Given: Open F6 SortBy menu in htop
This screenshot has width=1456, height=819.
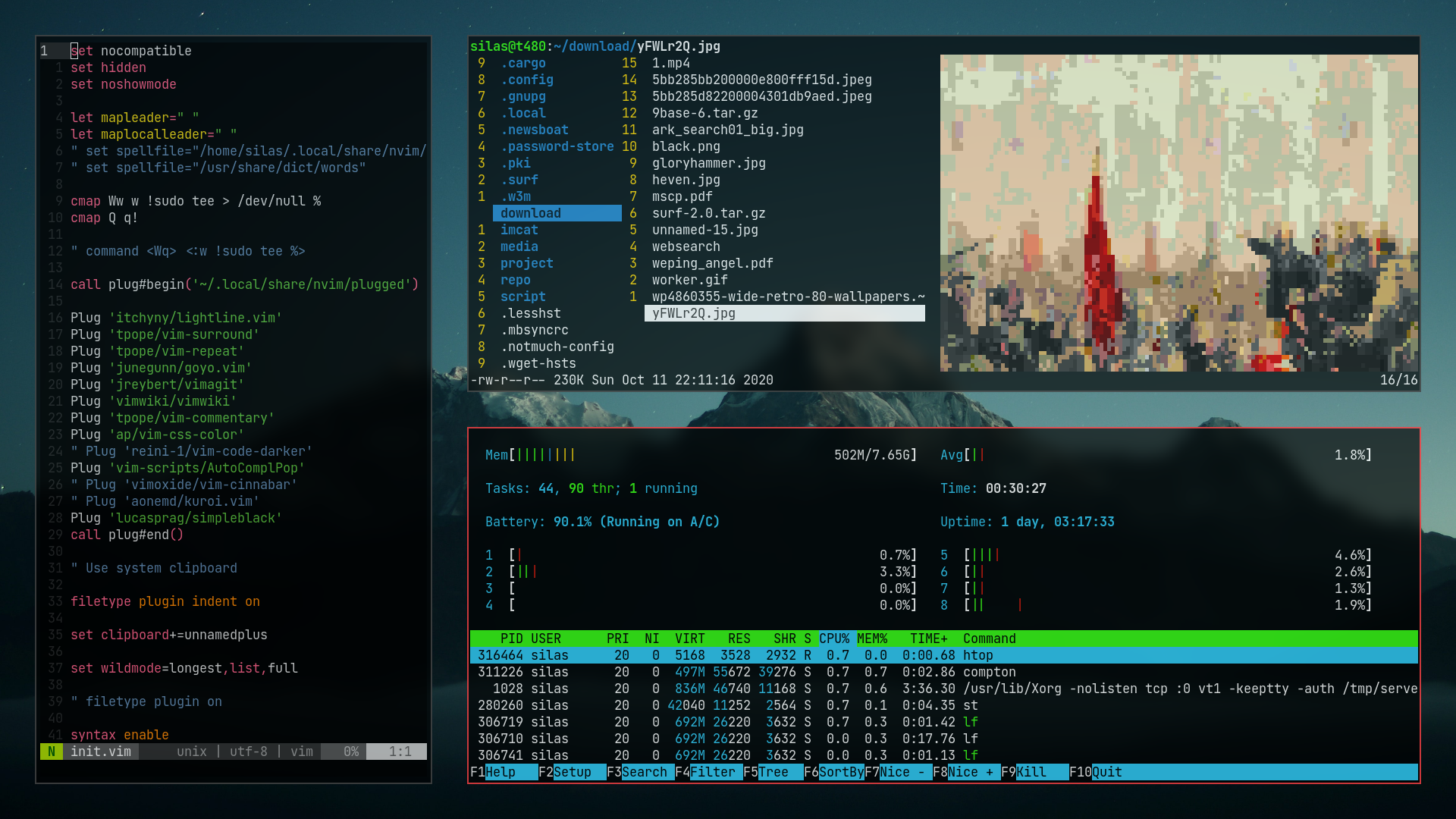Looking at the screenshot, I should pos(840,772).
